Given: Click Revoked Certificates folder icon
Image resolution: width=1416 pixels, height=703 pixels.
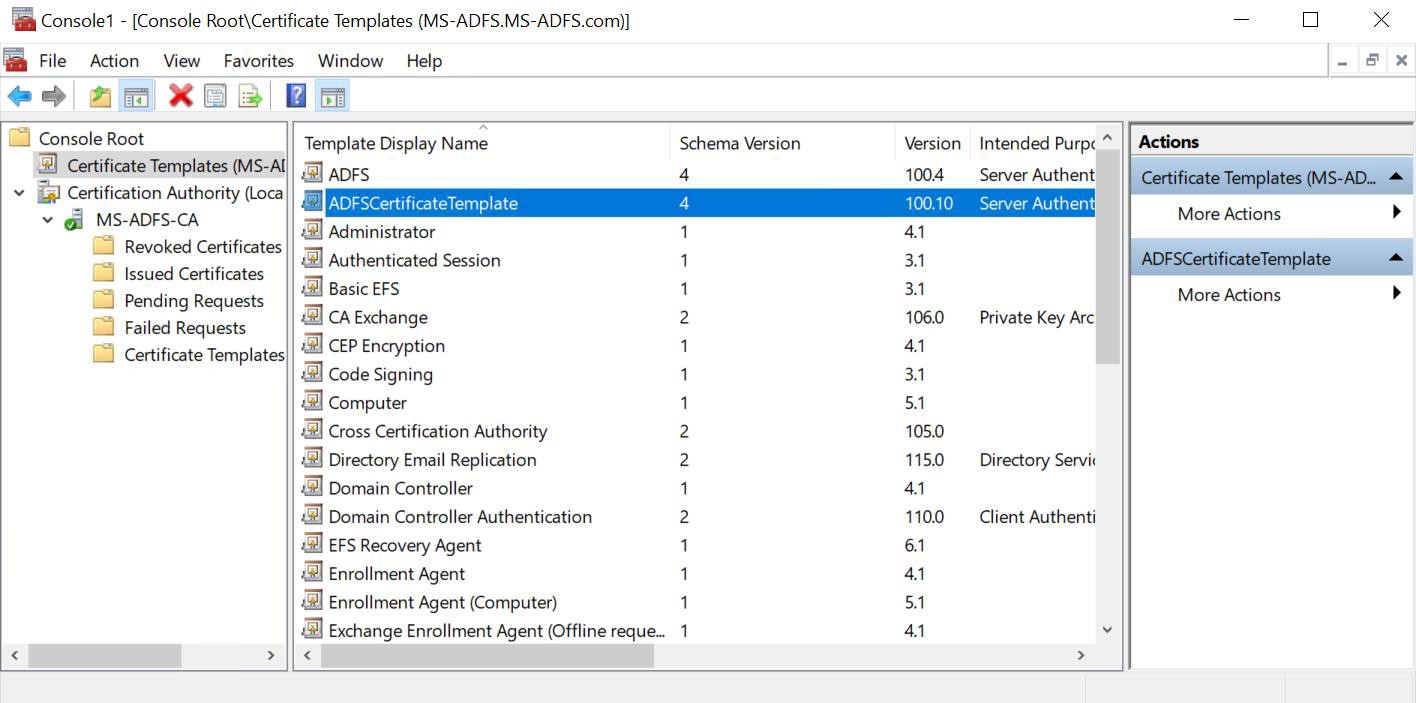Looking at the screenshot, I should 103,246.
